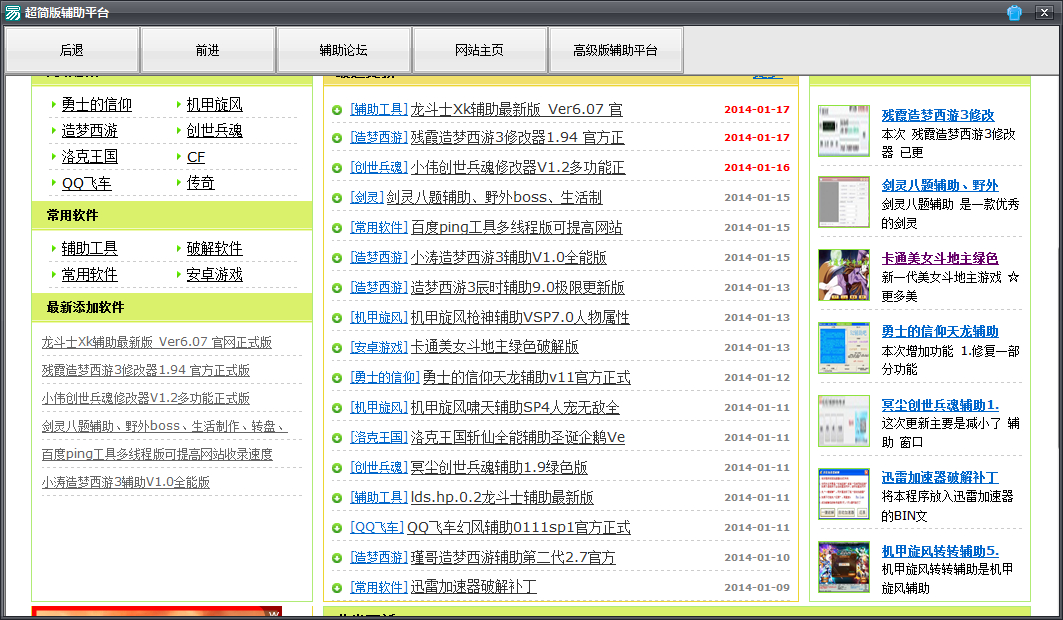Open 勇士的信仰天龙辅助v11官方正式 link
This screenshot has width=1063, height=620.
click(x=527, y=377)
